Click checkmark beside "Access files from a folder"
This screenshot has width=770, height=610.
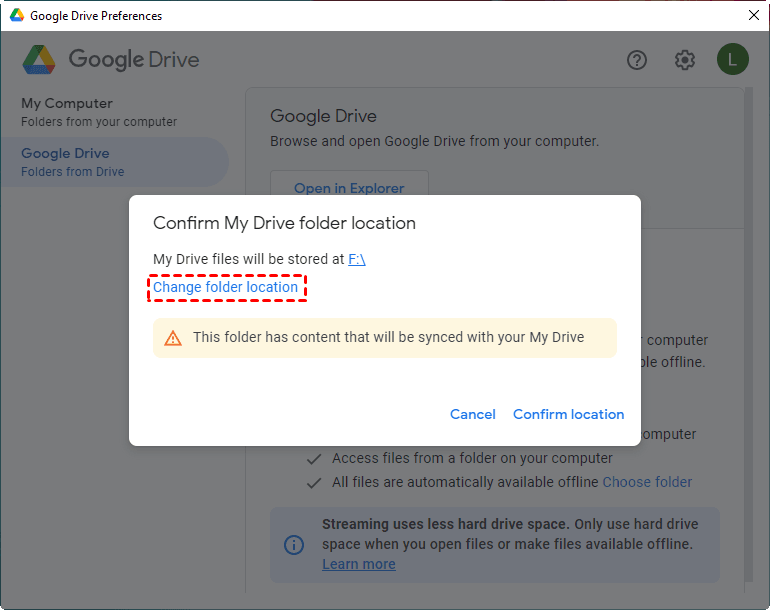314,458
